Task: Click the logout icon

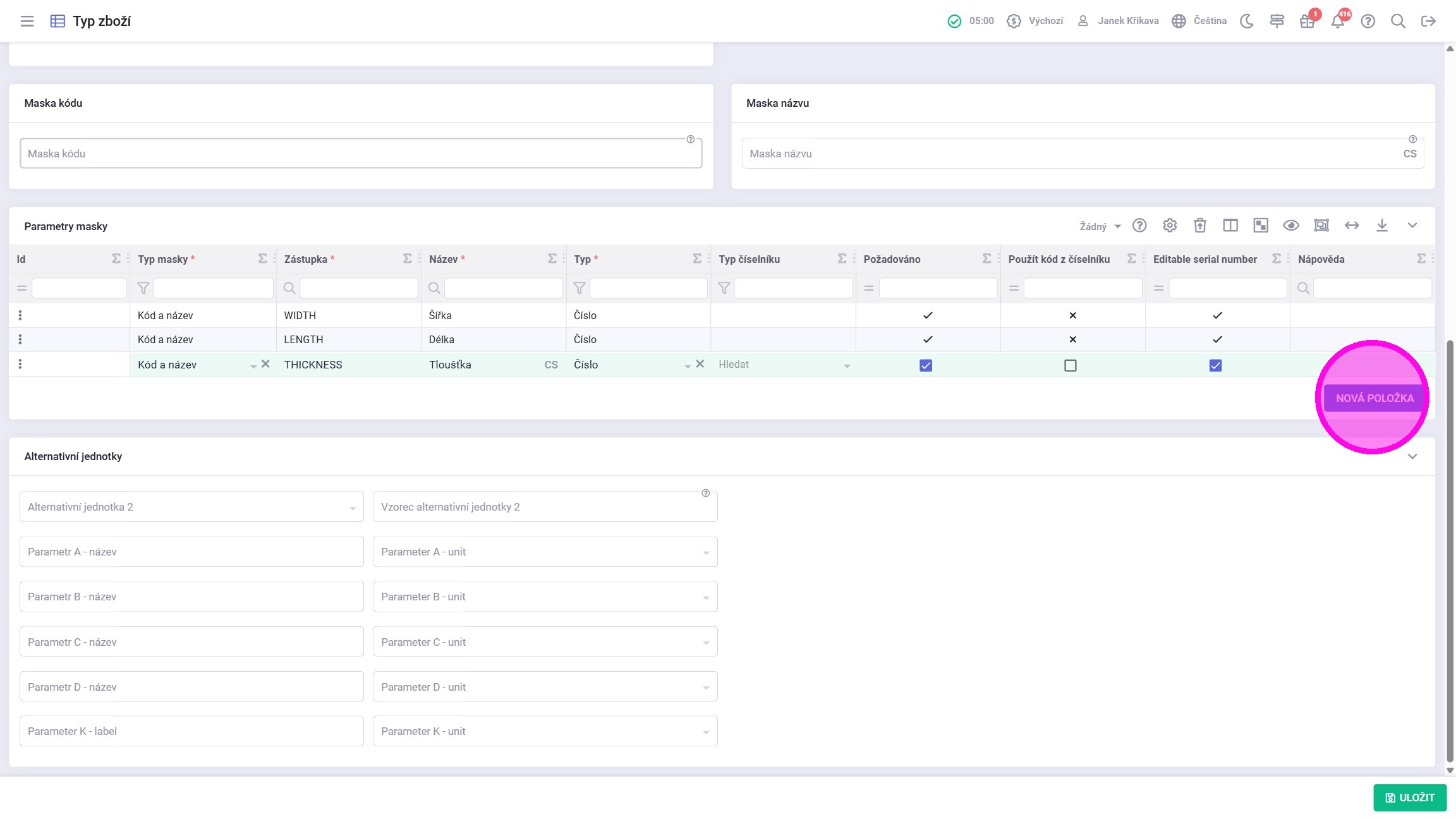Action: [x=1428, y=21]
